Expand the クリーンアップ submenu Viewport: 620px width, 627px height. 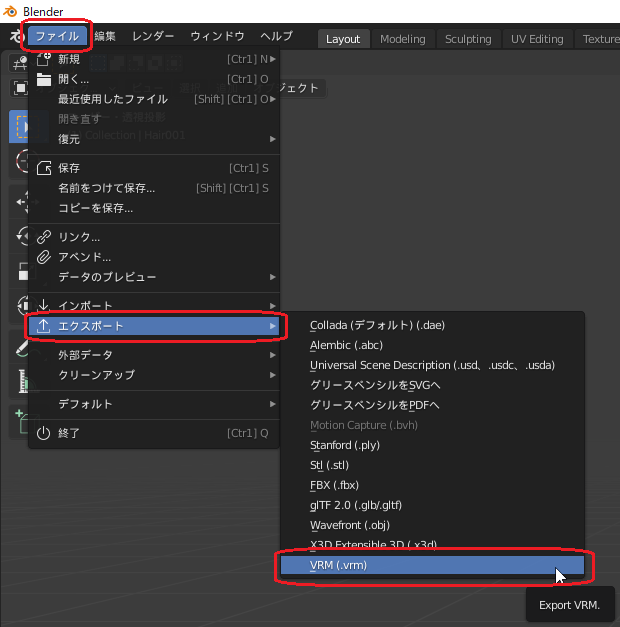154,375
